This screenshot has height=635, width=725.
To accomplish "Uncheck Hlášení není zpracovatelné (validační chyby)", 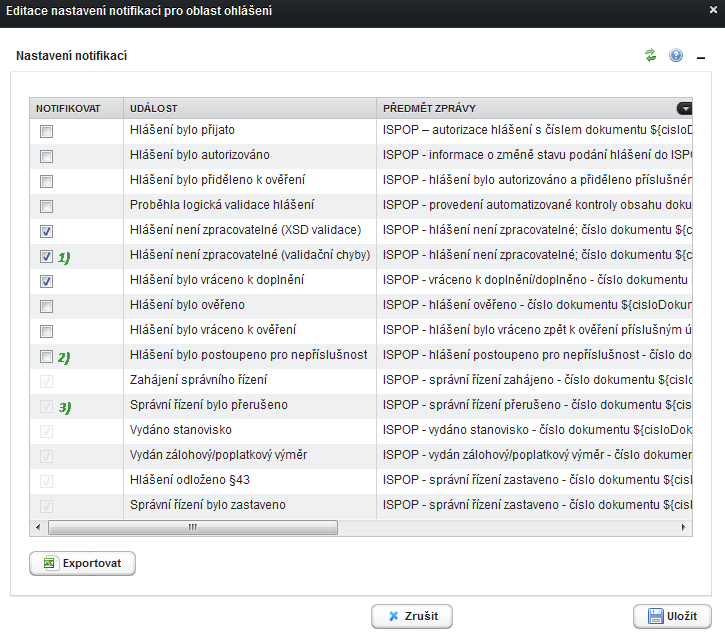I will (x=46, y=256).
